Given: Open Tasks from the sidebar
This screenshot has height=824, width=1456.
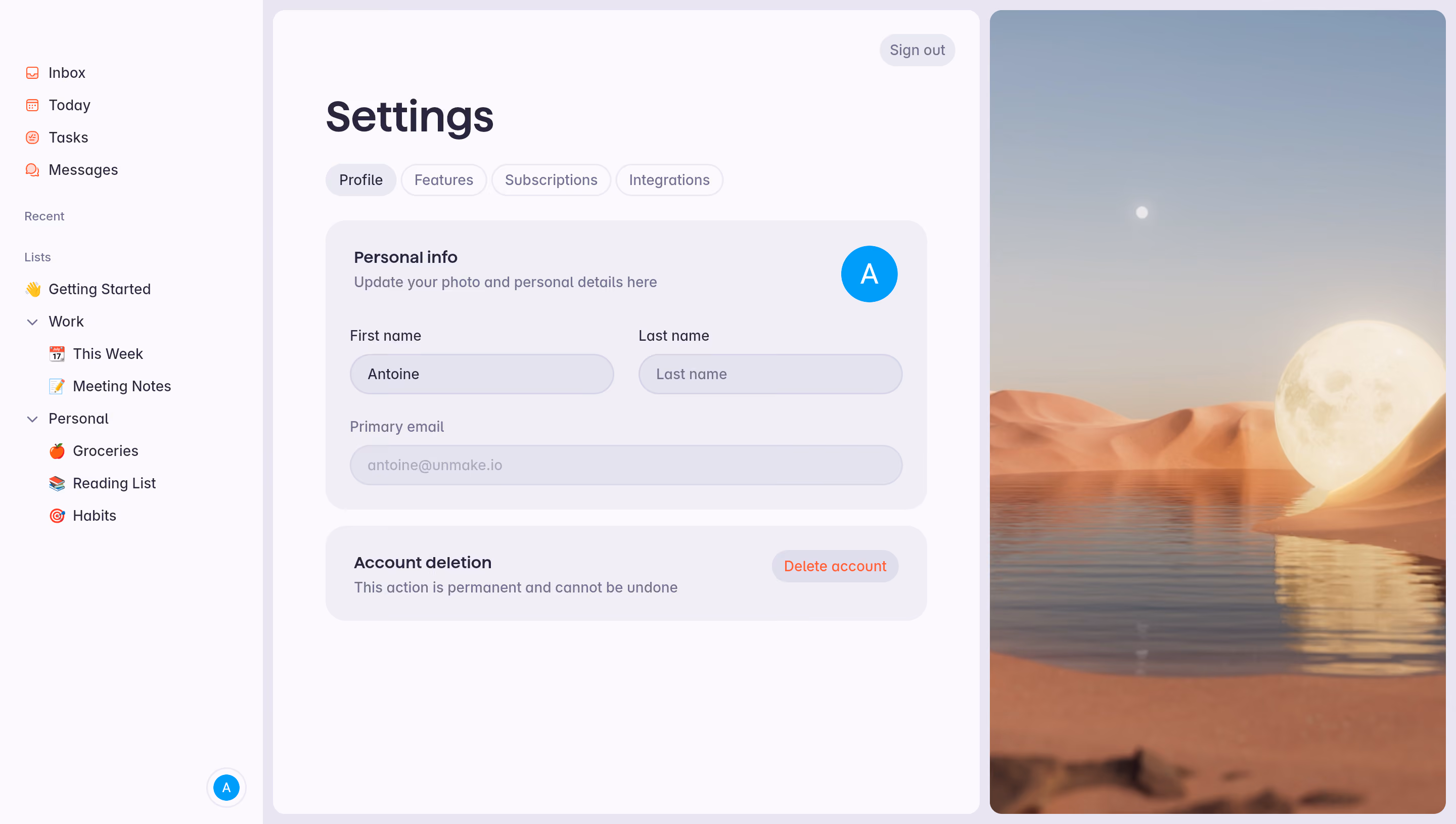Looking at the screenshot, I should (68, 138).
